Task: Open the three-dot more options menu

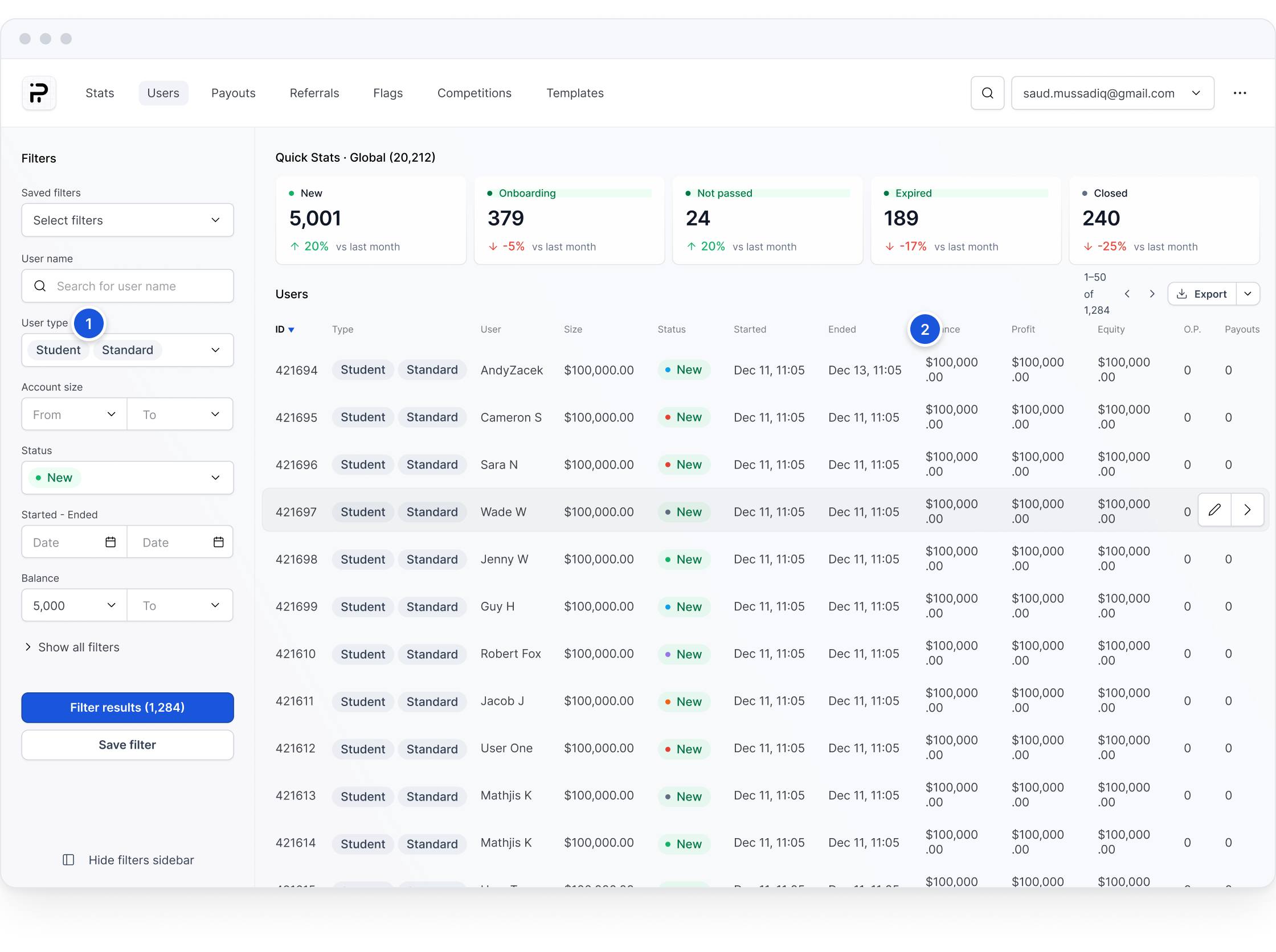Action: coord(1240,93)
